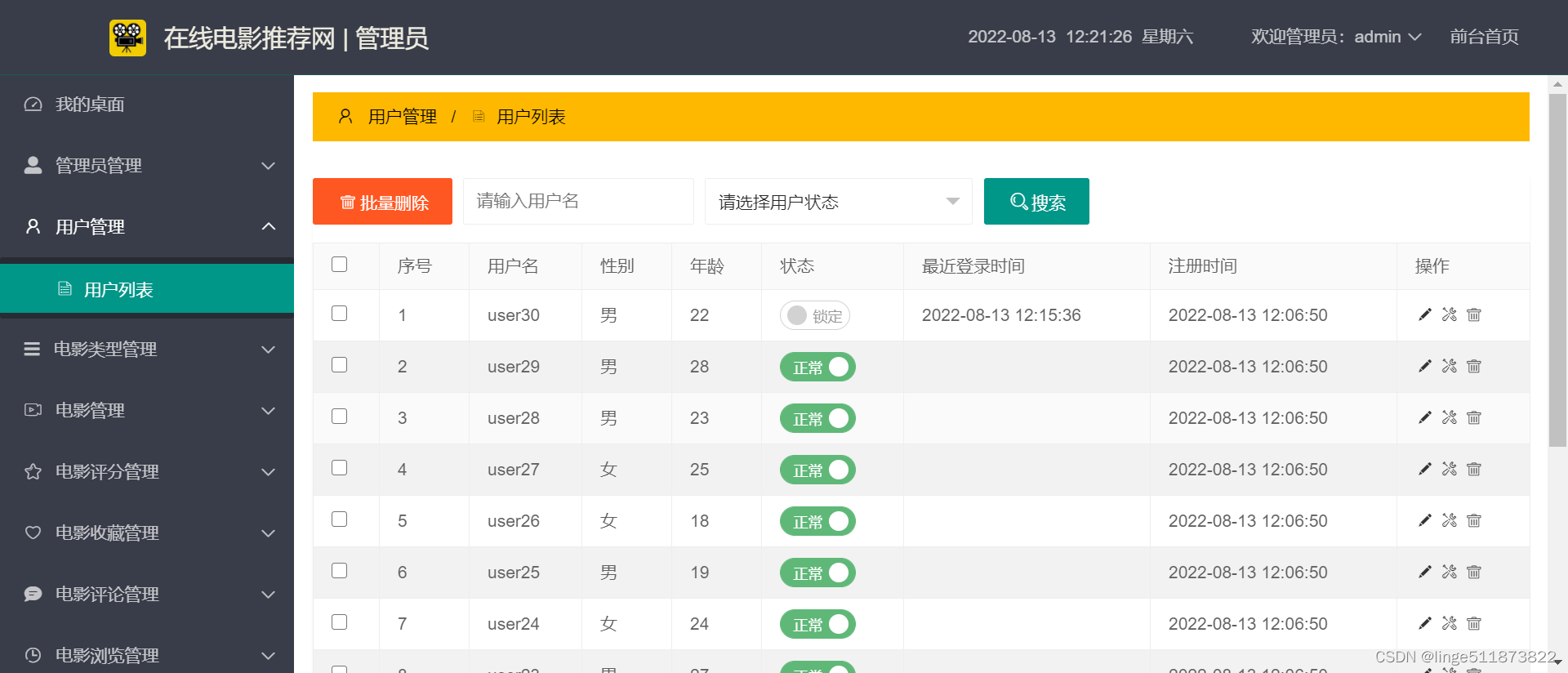The height and width of the screenshot is (673, 1568).
Task: Click the tools icon for user24
Action: click(x=1450, y=623)
